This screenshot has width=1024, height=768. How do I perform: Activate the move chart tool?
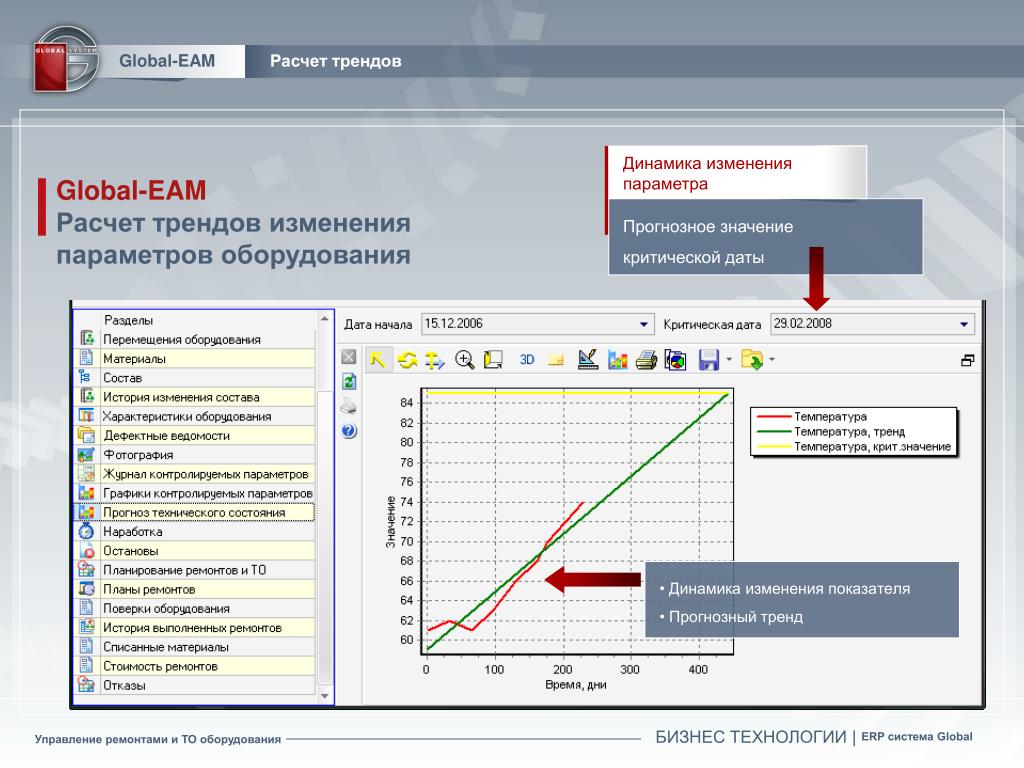coord(434,360)
